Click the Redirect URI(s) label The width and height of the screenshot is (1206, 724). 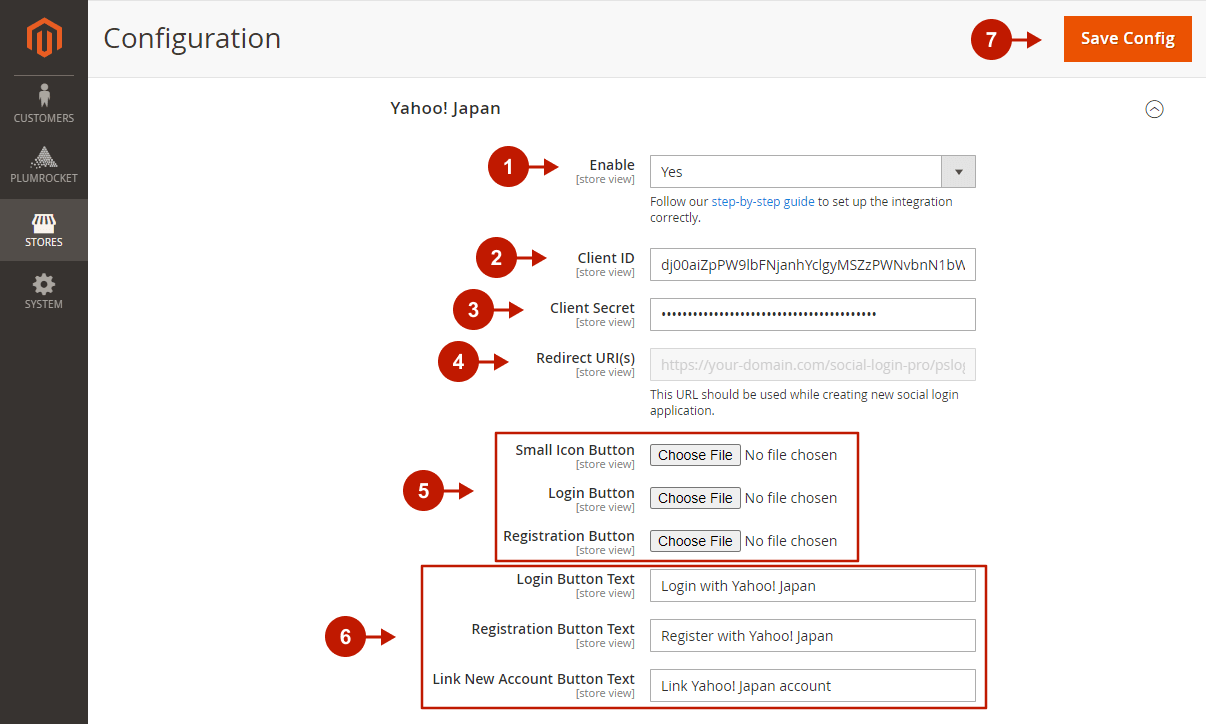(585, 358)
